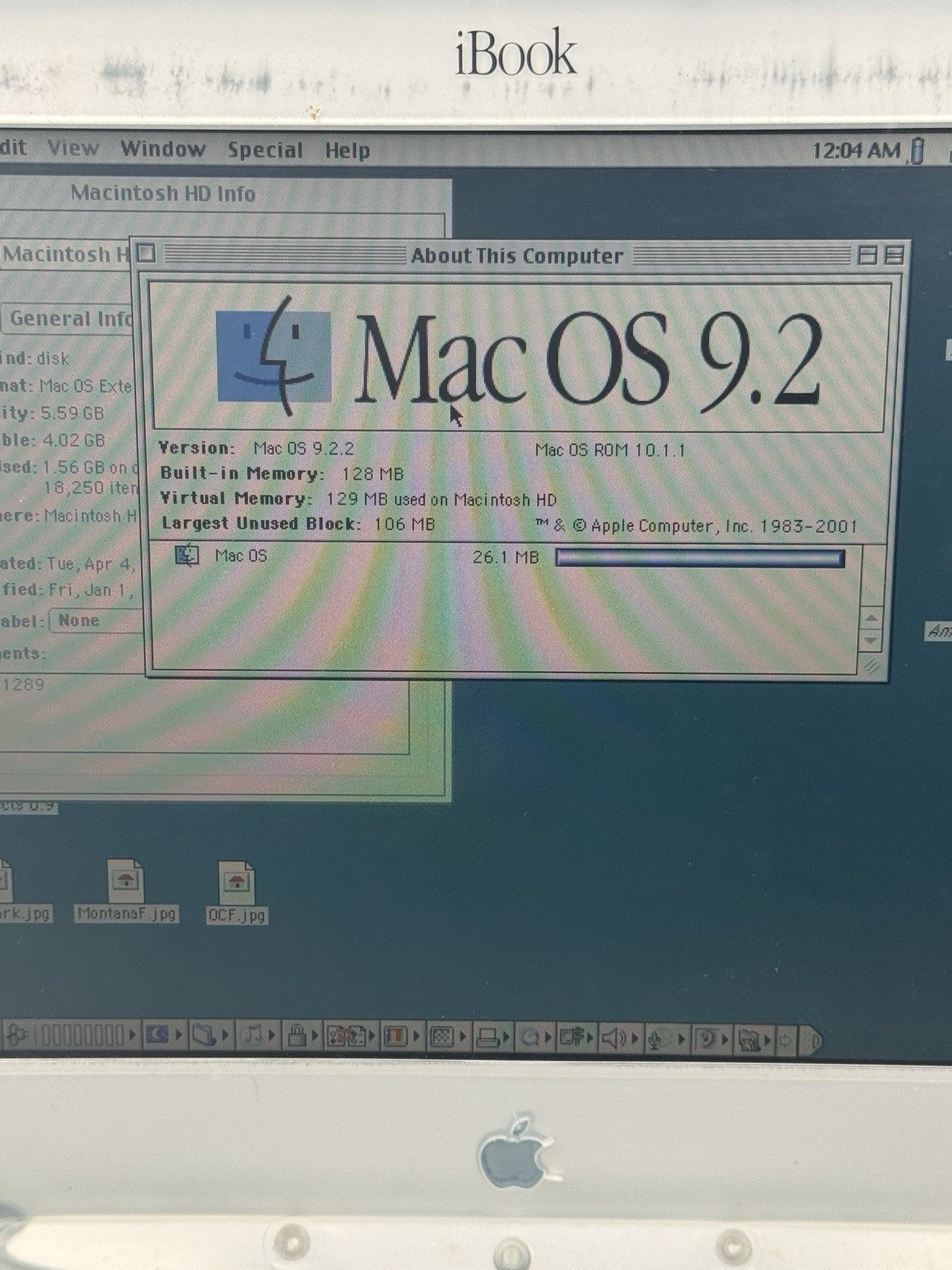The height and width of the screenshot is (1270, 952).
Task: Click the Largest Unused Block 106 MB value
Action: click(404, 524)
